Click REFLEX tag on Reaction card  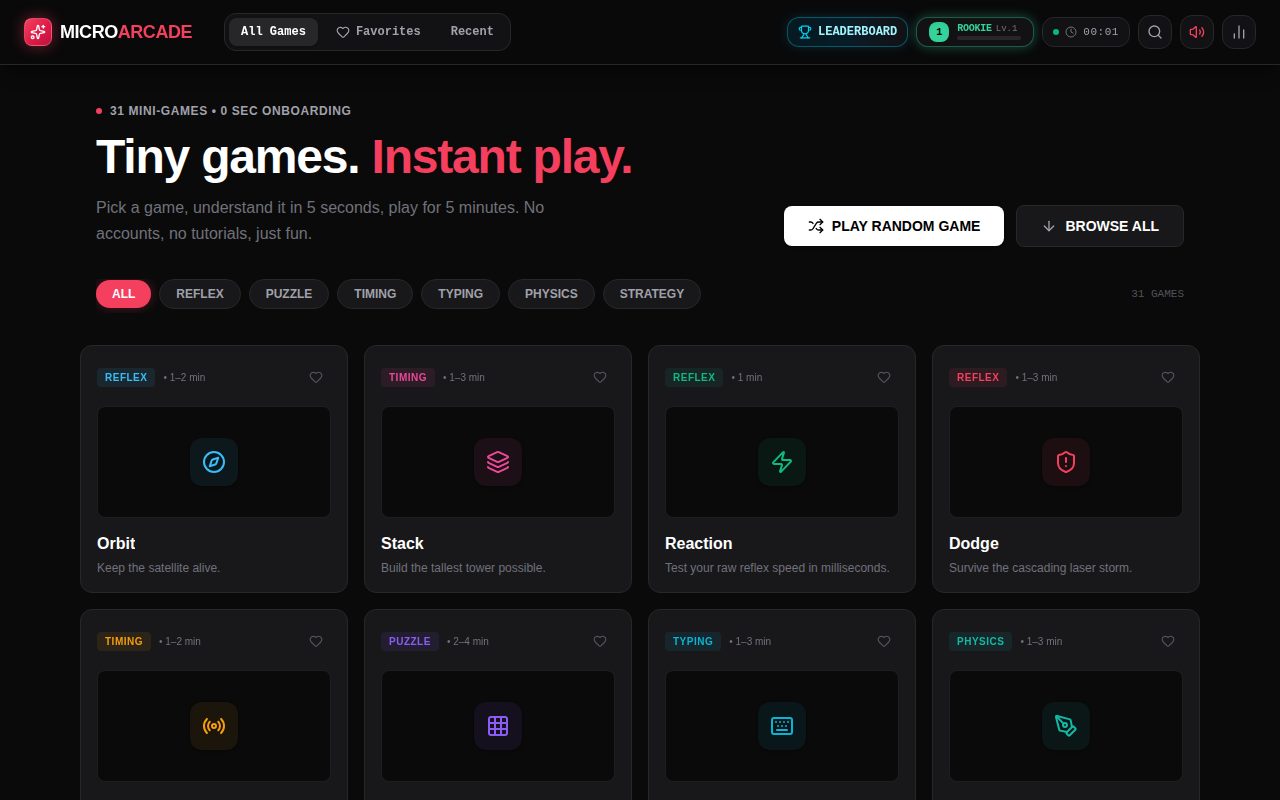coord(694,377)
